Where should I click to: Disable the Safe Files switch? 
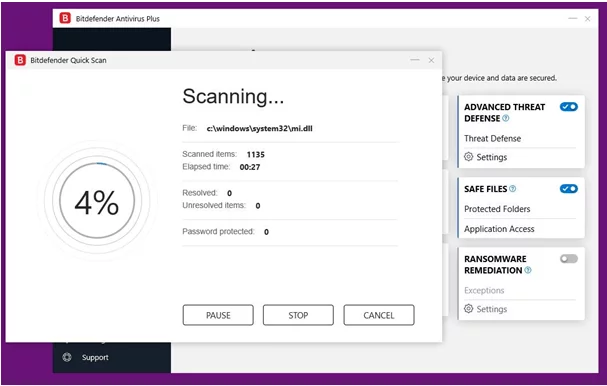point(569,189)
